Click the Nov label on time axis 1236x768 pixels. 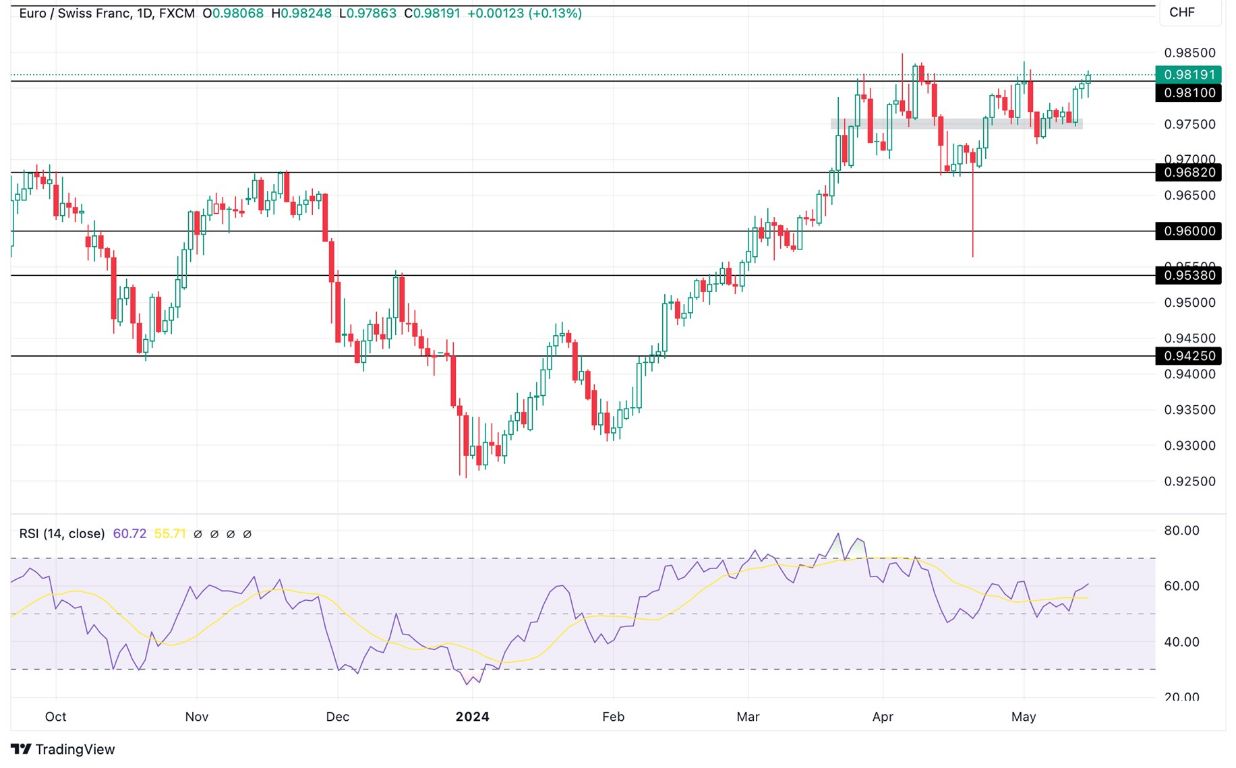pyautogui.click(x=197, y=717)
